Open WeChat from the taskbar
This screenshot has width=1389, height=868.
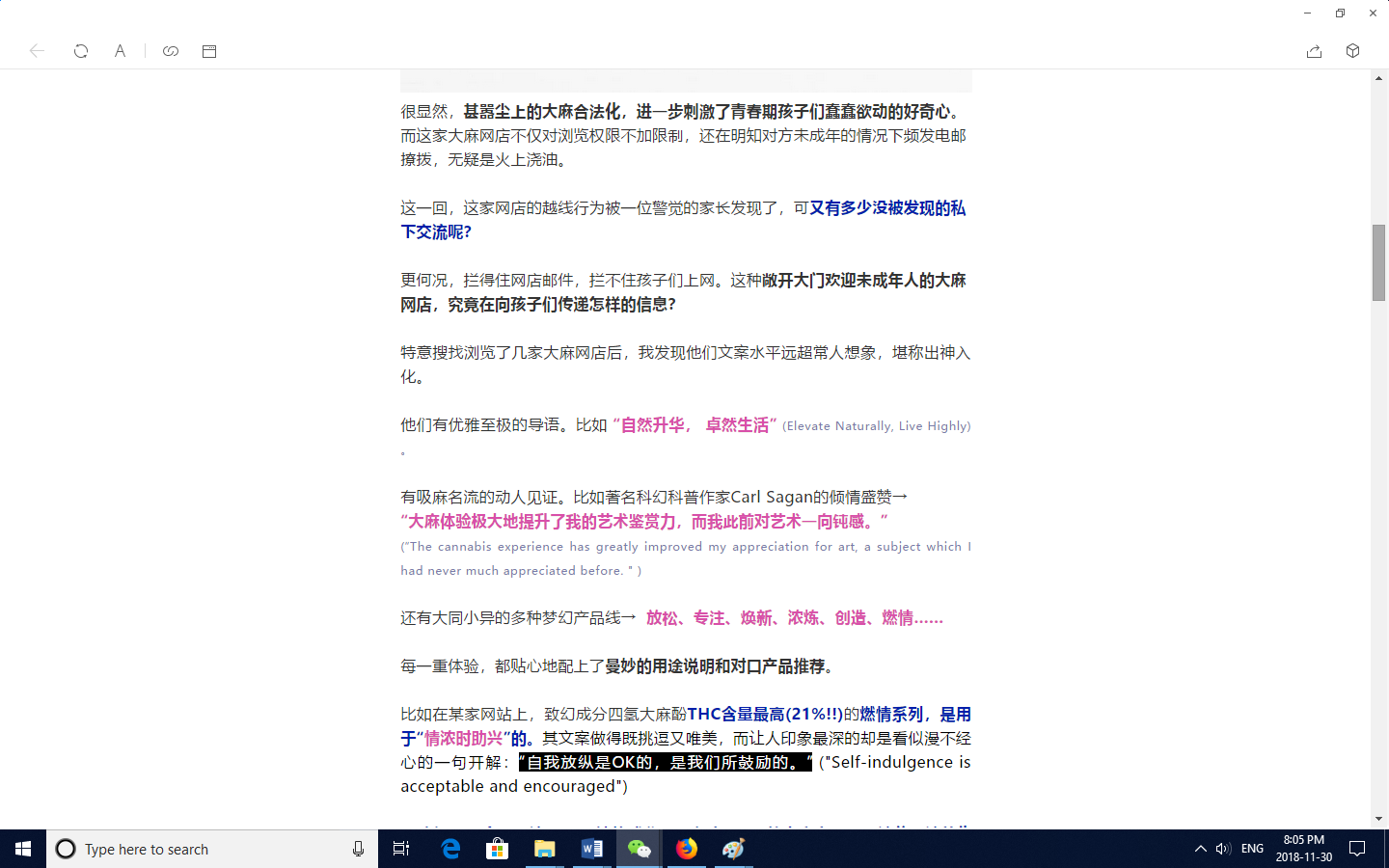(x=639, y=849)
